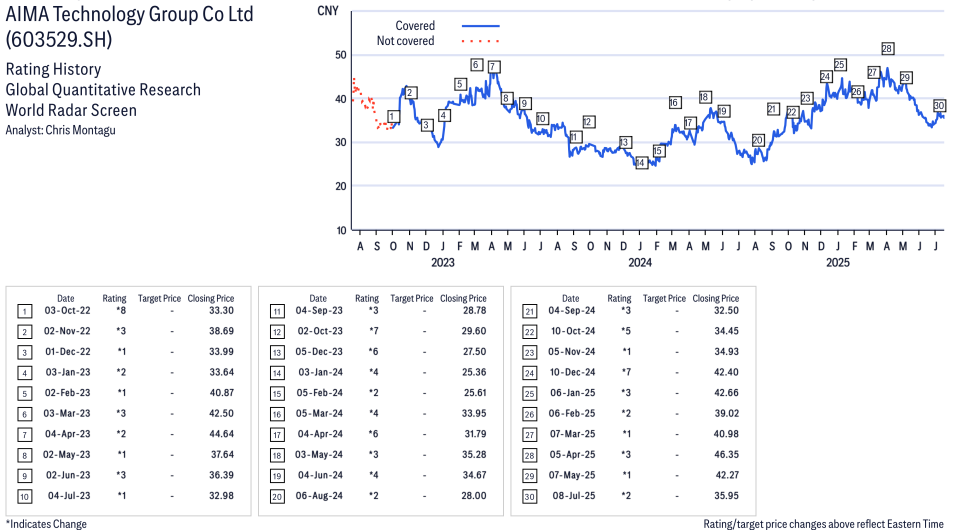Click the 2023 year label on the axis
The width and height of the screenshot is (955, 530).
(x=443, y=263)
